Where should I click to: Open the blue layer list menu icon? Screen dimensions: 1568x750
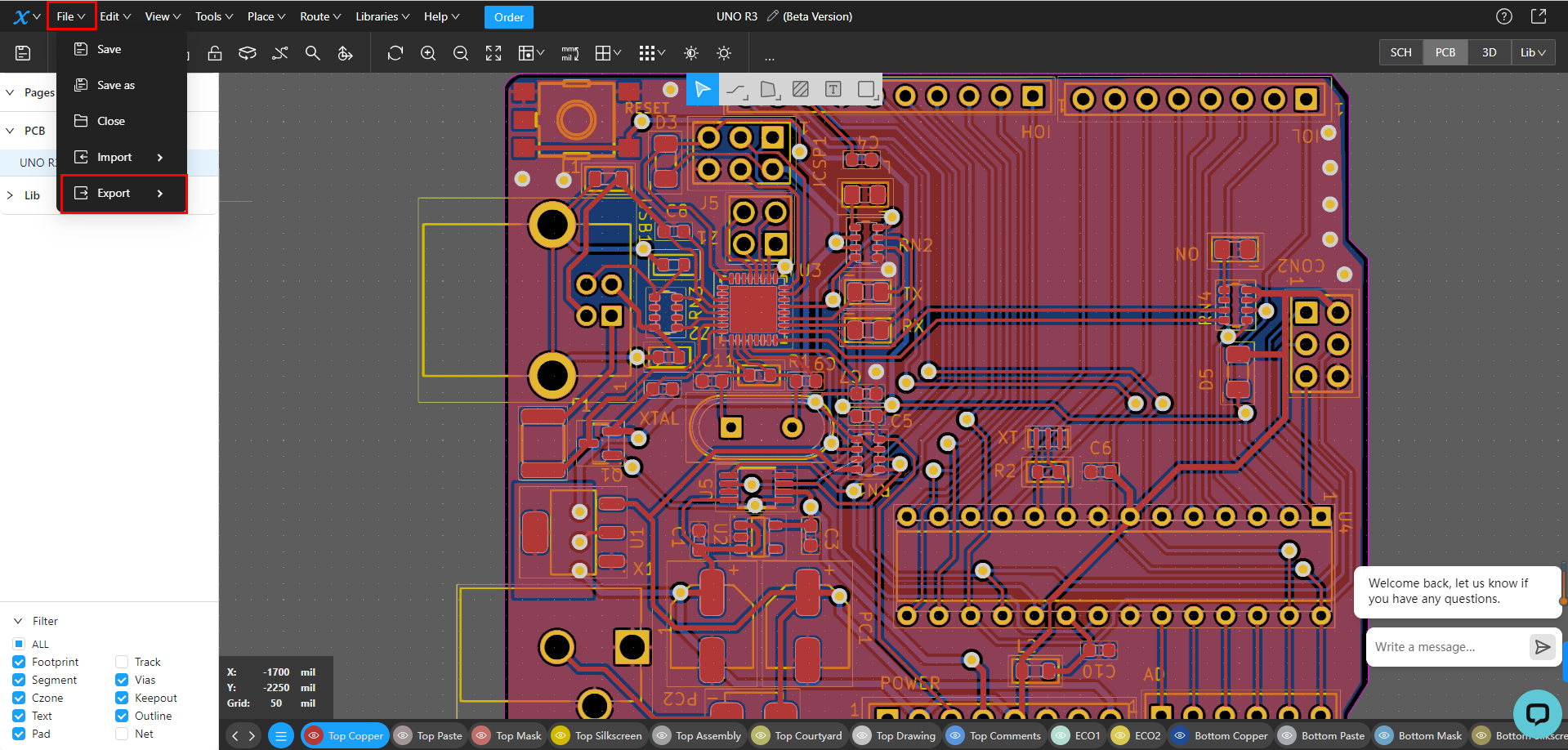tap(280, 736)
